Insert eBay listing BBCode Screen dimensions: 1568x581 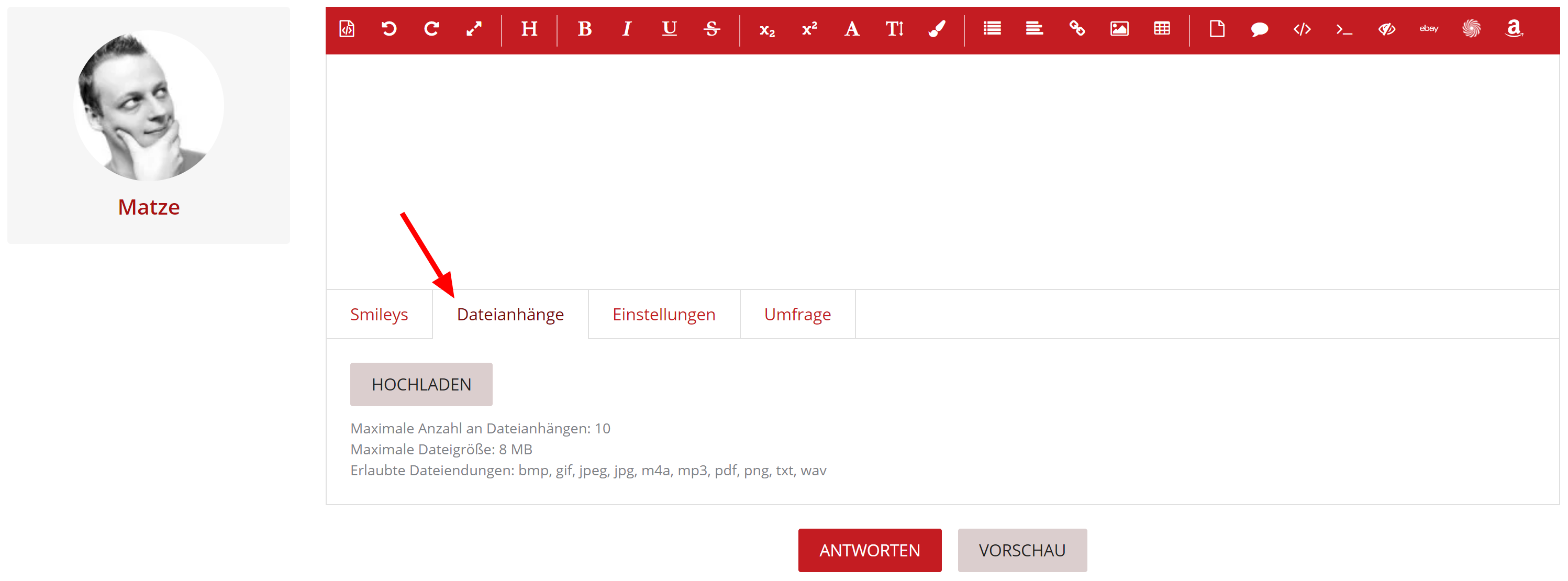(1429, 29)
